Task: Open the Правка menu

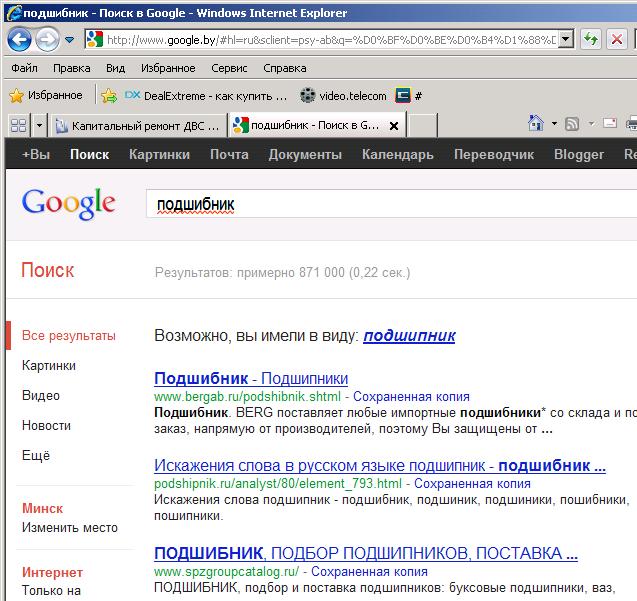Action: 72,68
